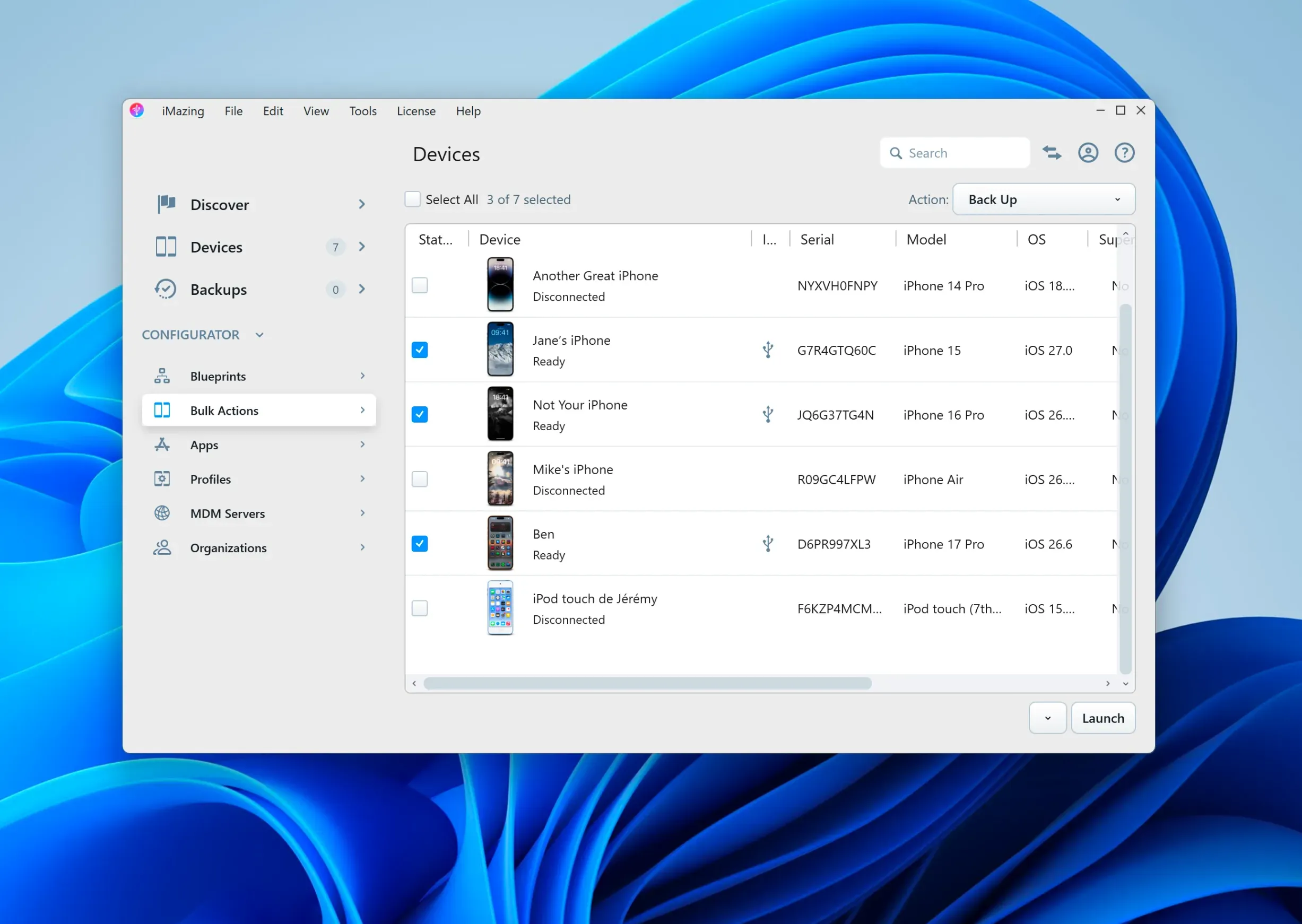Click the Devices sidebar icon
The image size is (1302, 924).
(x=166, y=247)
